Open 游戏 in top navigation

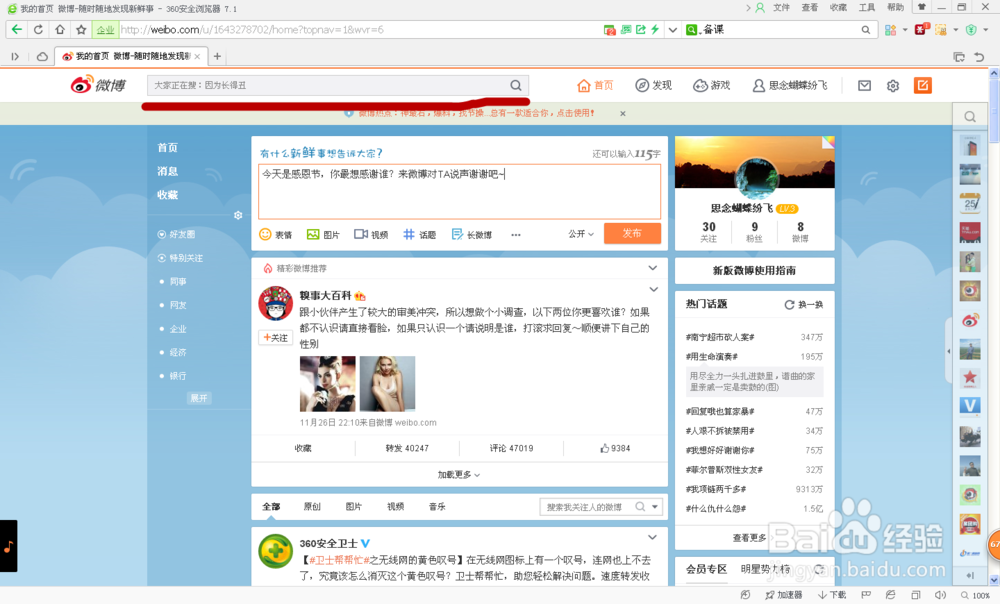[712, 85]
